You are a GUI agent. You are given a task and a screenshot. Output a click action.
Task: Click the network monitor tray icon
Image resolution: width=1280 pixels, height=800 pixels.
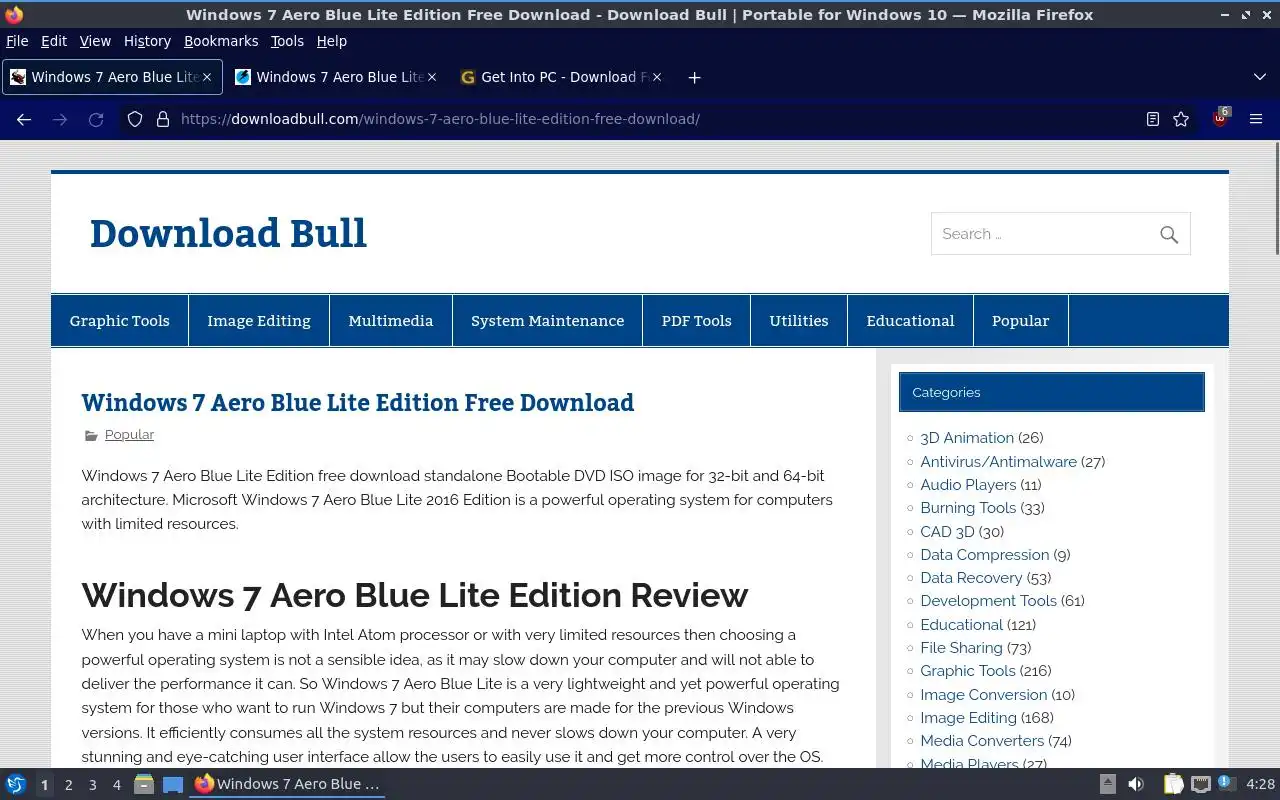[1201, 784]
